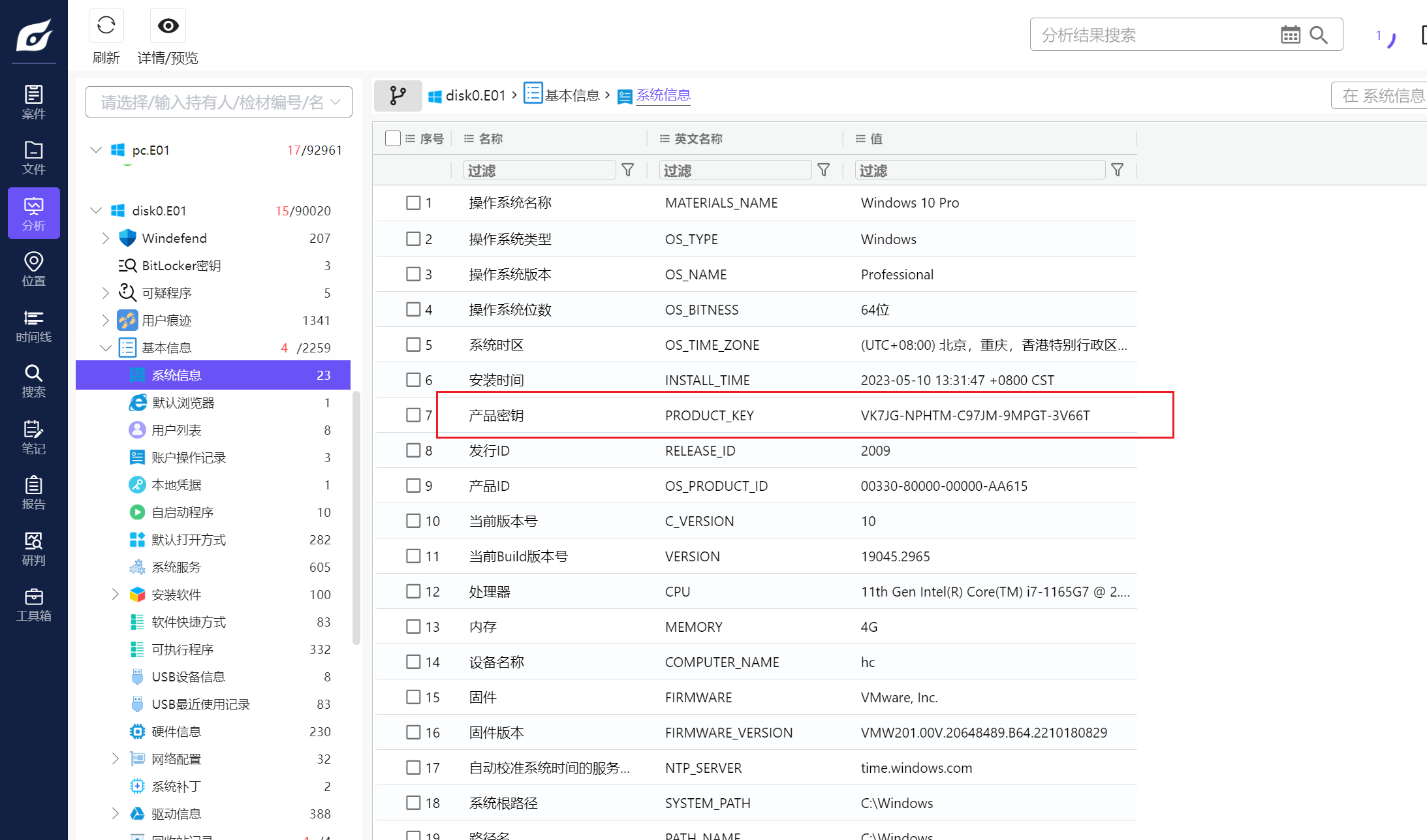This screenshot has width=1427, height=840.
Task: Select 自启动程序 in the tree
Action: coord(183,512)
